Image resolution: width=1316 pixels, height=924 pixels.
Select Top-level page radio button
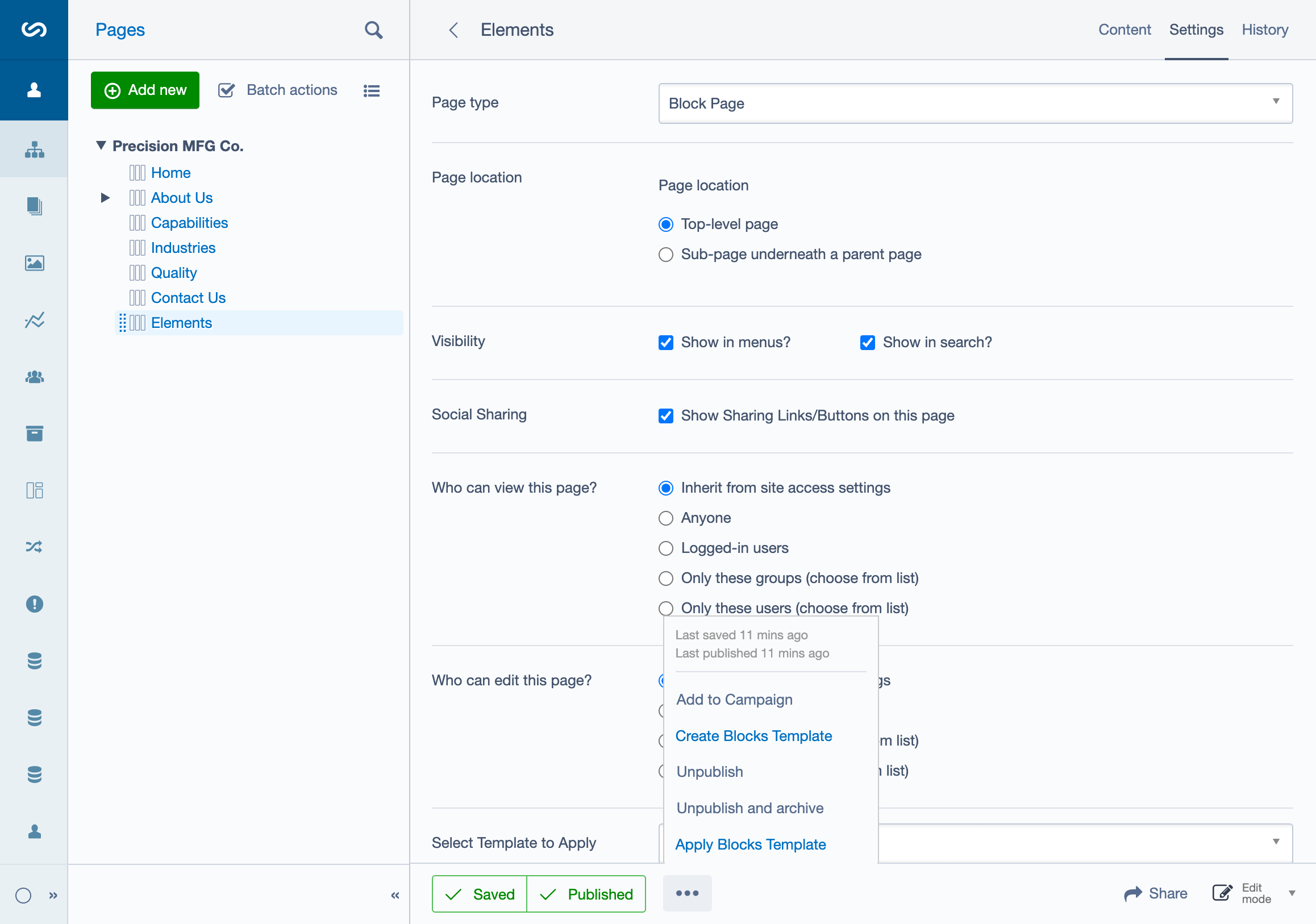coord(665,224)
